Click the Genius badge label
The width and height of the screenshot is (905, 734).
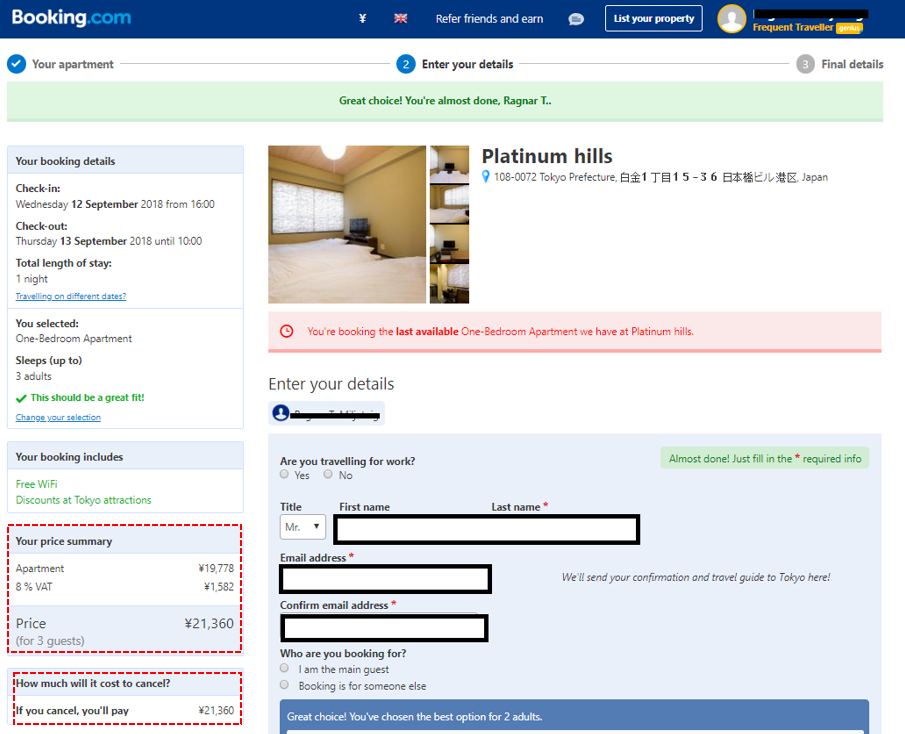tap(849, 28)
